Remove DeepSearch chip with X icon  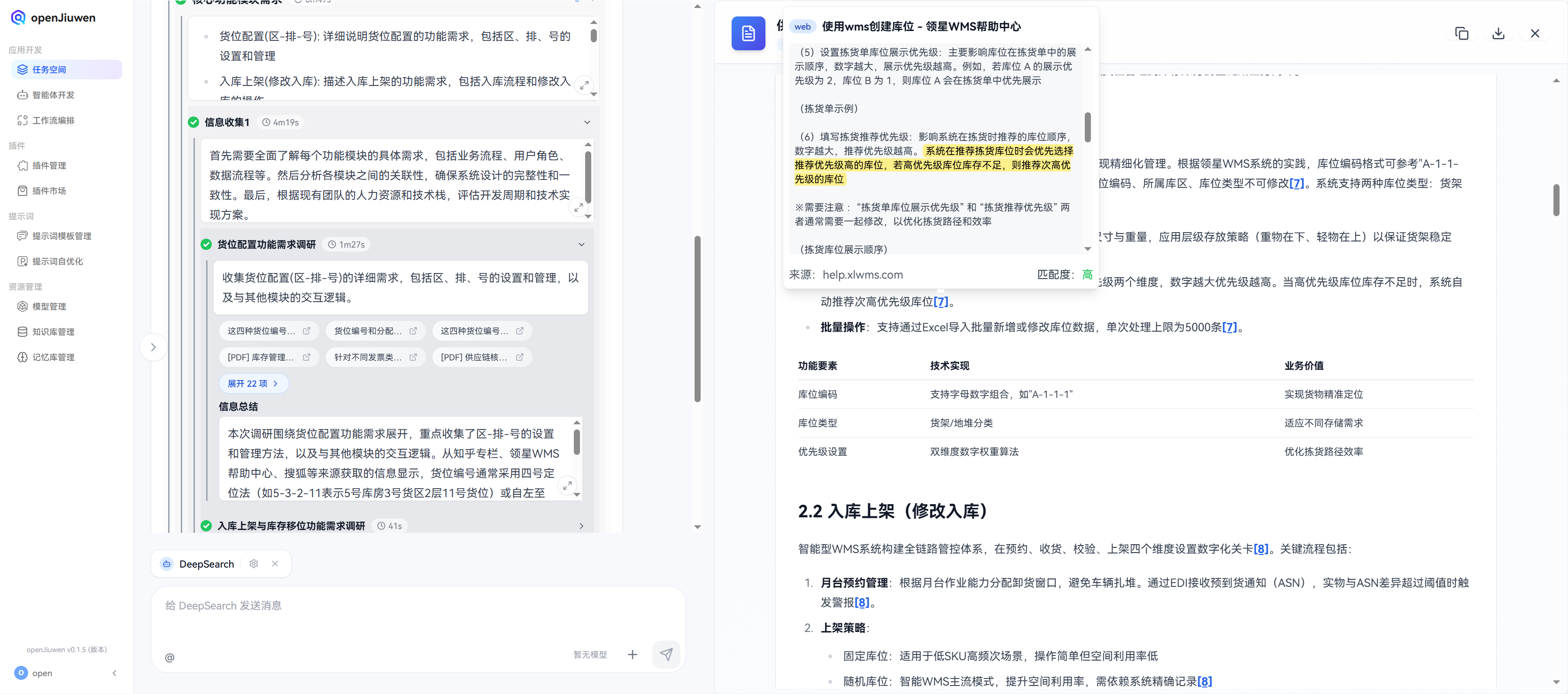tap(275, 564)
